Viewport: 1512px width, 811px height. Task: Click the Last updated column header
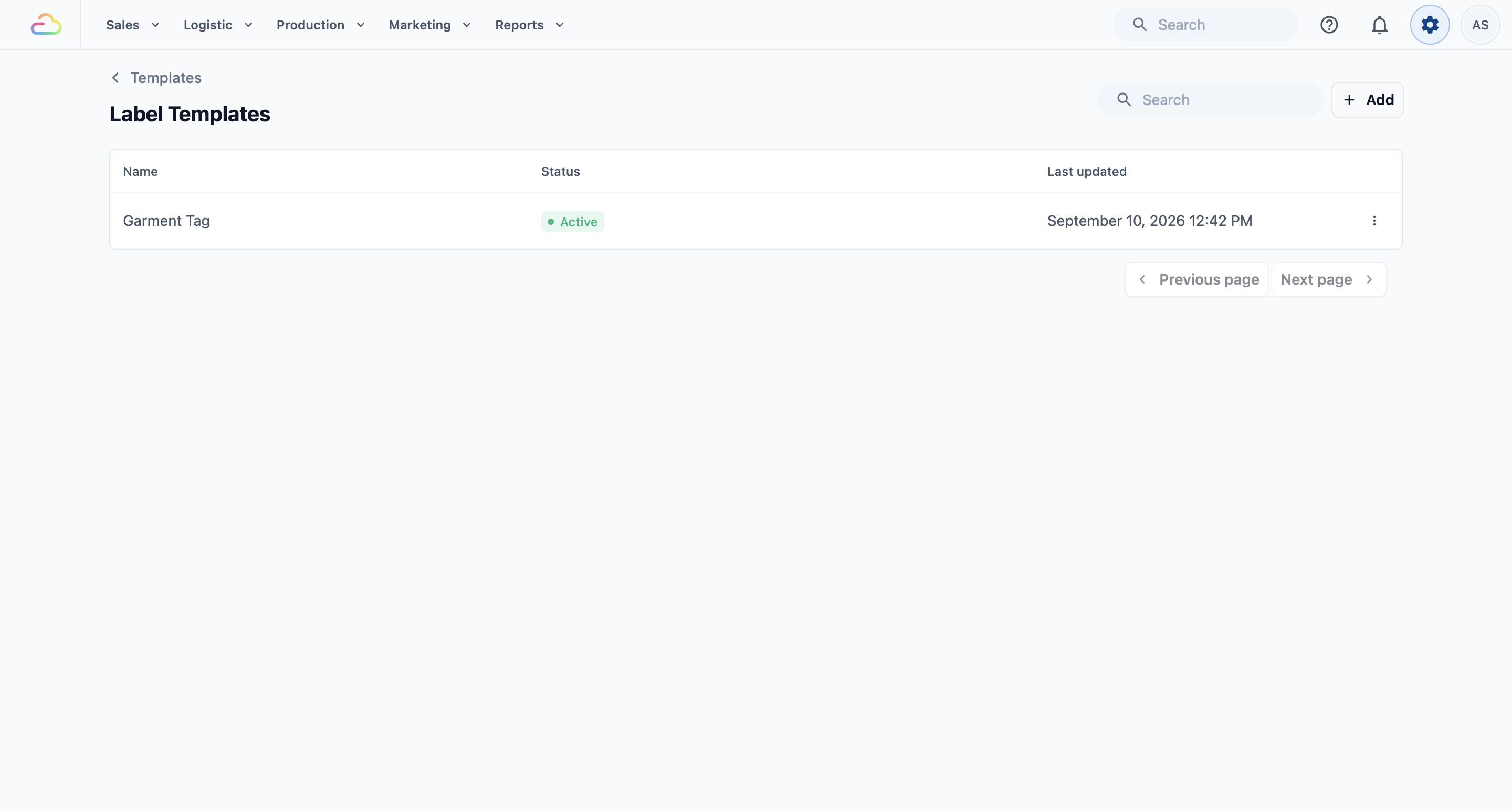point(1086,171)
